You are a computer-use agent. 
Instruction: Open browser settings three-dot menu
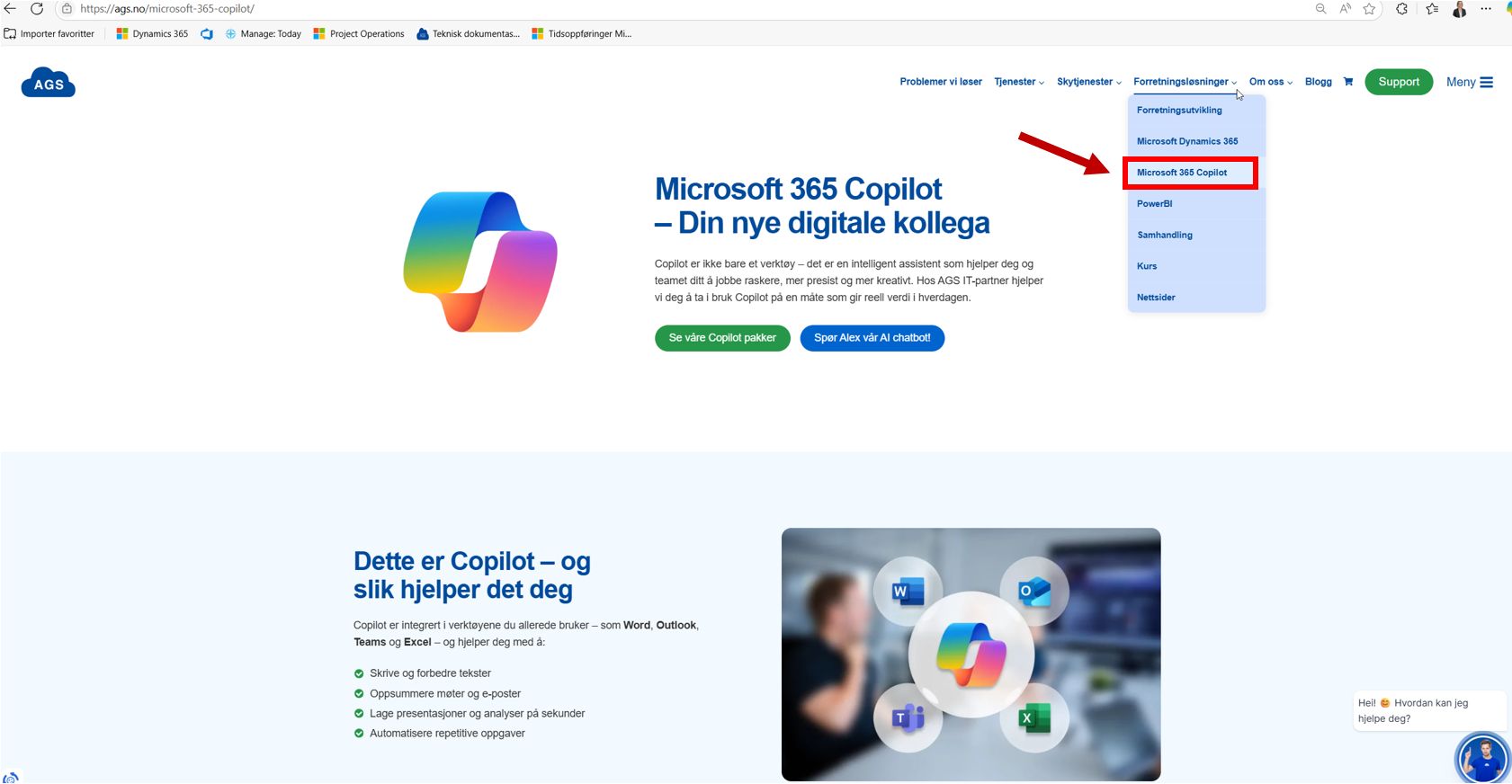(1486, 9)
